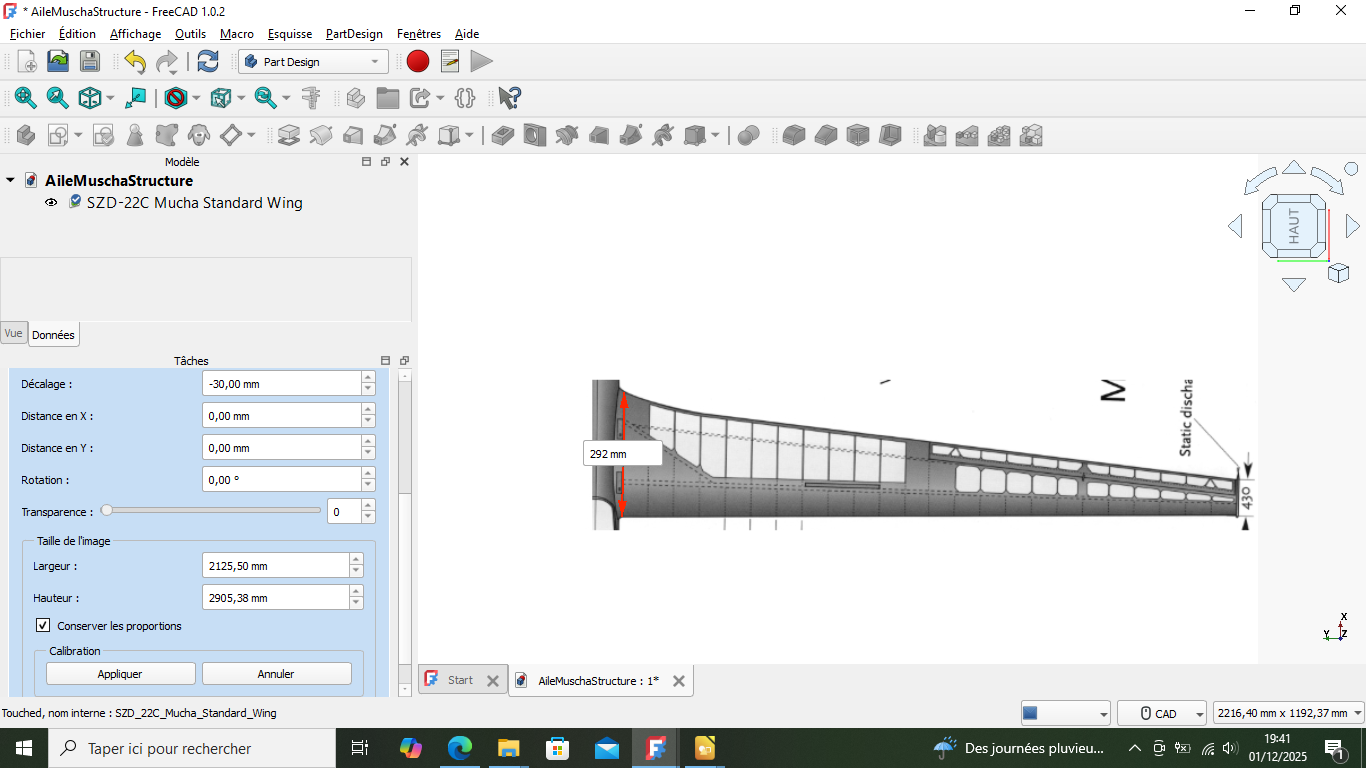The width and height of the screenshot is (1366, 768).
Task: Click the Boolean operation spheres icon
Action: (748, 135)
